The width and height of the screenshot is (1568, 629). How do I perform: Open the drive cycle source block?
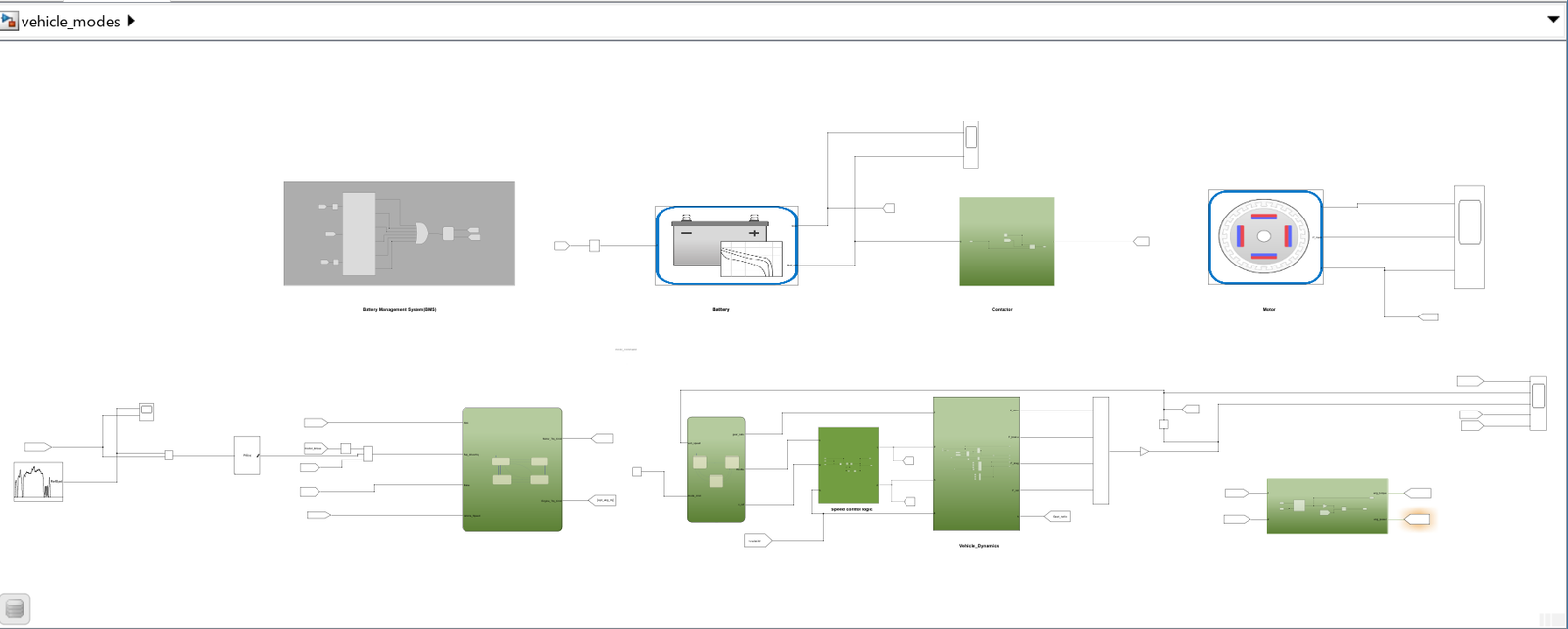click(38, 481)
